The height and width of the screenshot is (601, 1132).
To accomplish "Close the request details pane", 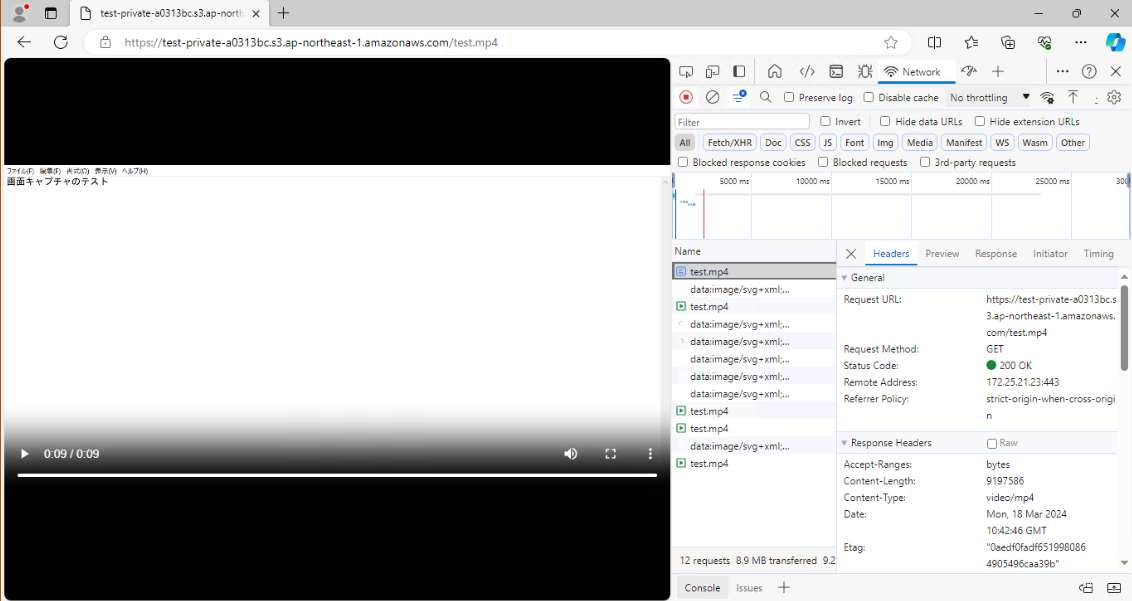I will (851, 254).
